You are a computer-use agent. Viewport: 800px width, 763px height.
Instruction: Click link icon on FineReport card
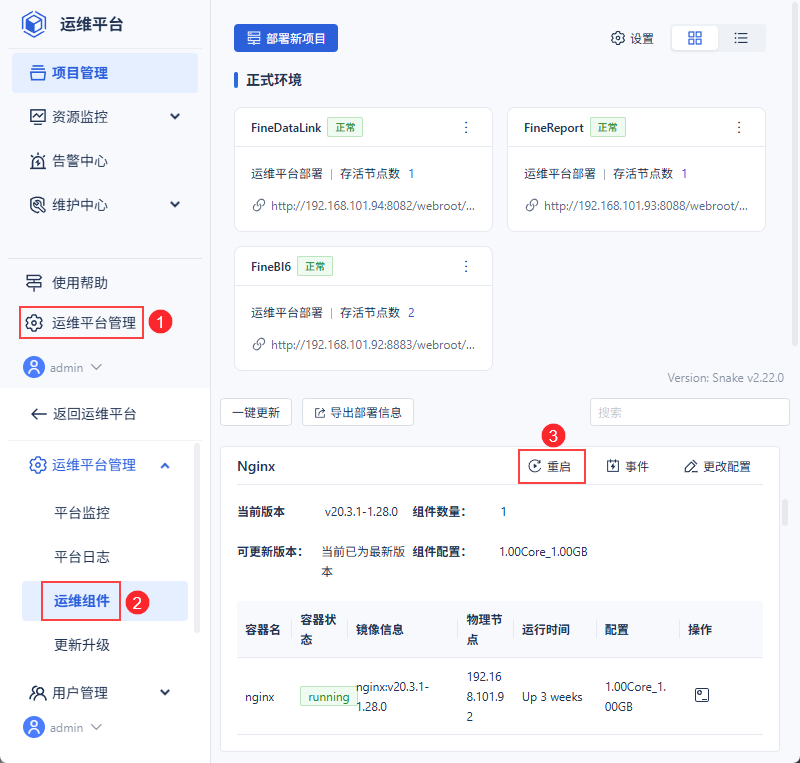[x=532, y=205]
